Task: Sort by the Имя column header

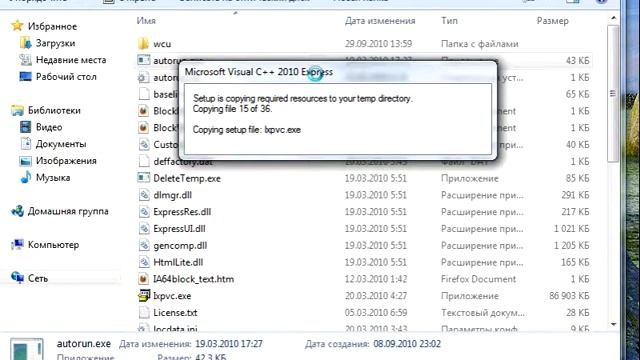Action: click(146, 20)
